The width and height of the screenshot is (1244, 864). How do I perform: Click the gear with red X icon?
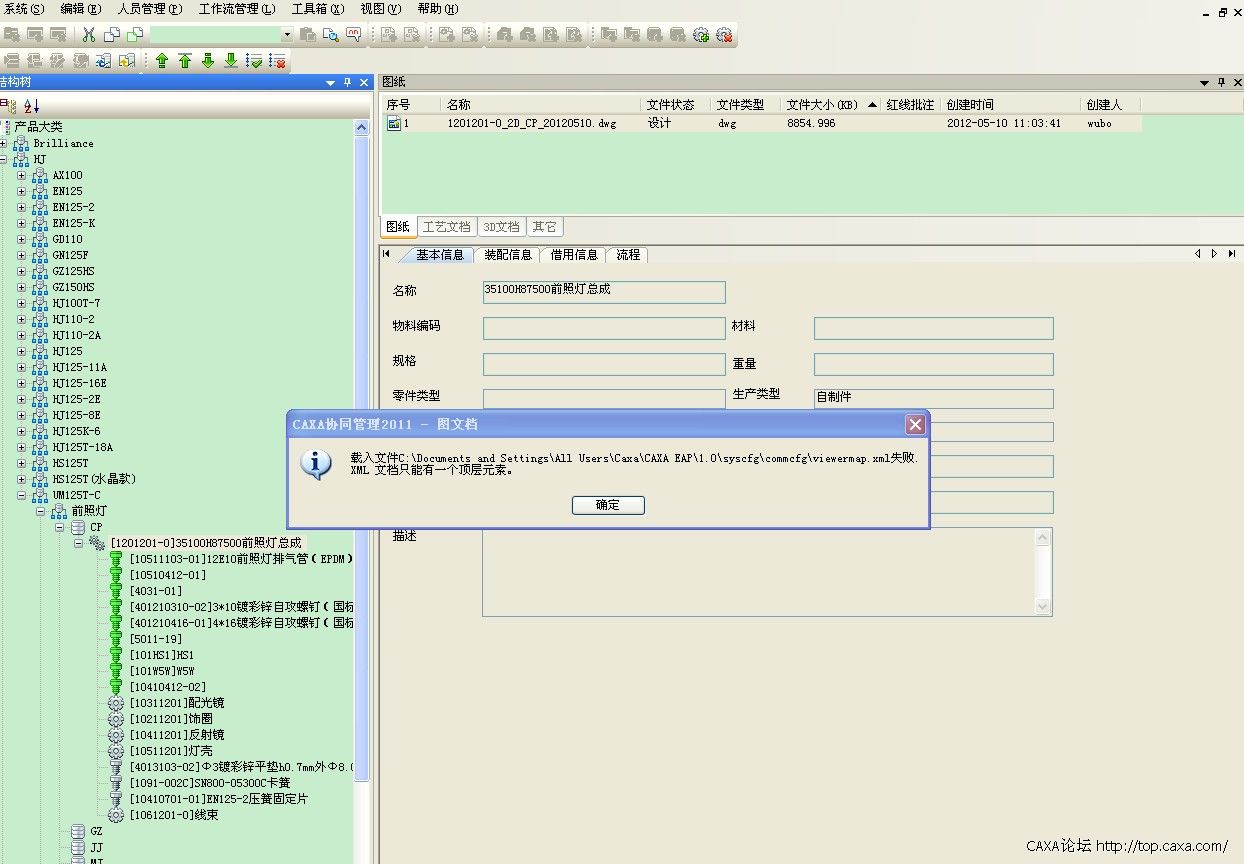point(724,34)
